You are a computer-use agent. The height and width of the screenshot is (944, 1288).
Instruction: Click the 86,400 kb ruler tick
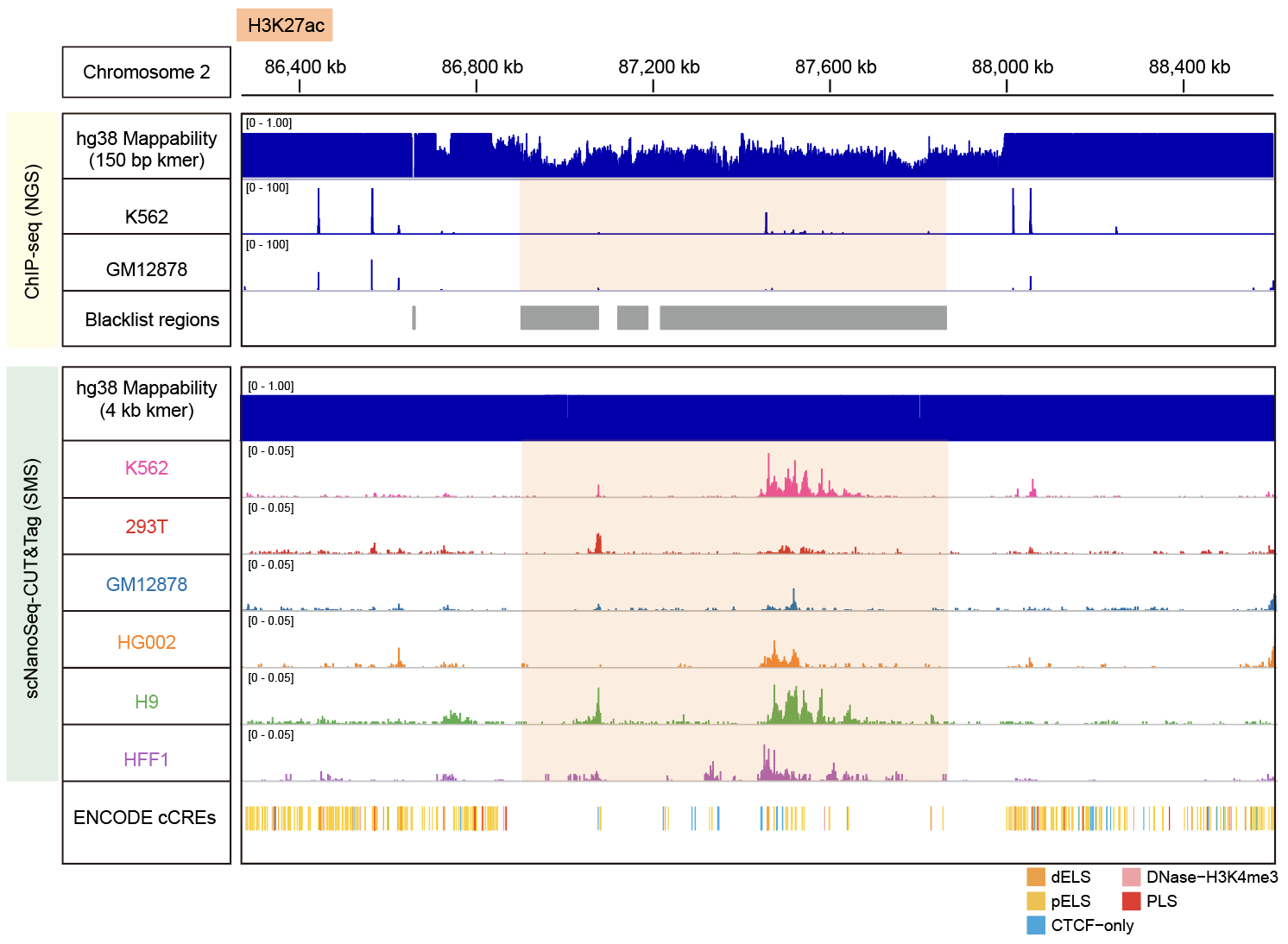(x=300, y=85)
